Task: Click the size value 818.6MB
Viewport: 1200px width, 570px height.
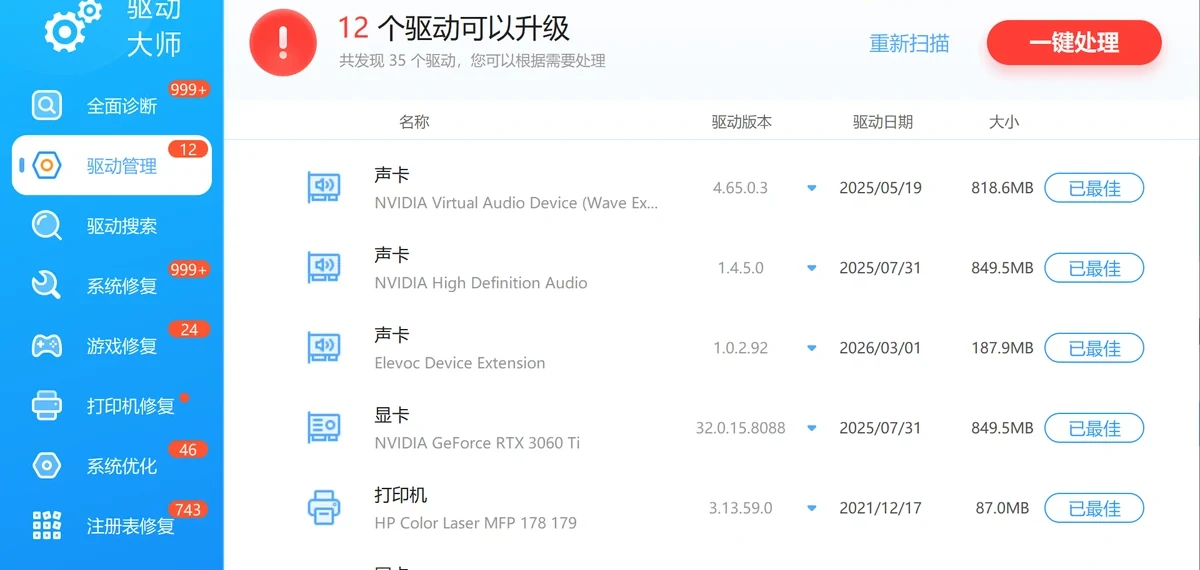Action: (x=1002, y=188)
